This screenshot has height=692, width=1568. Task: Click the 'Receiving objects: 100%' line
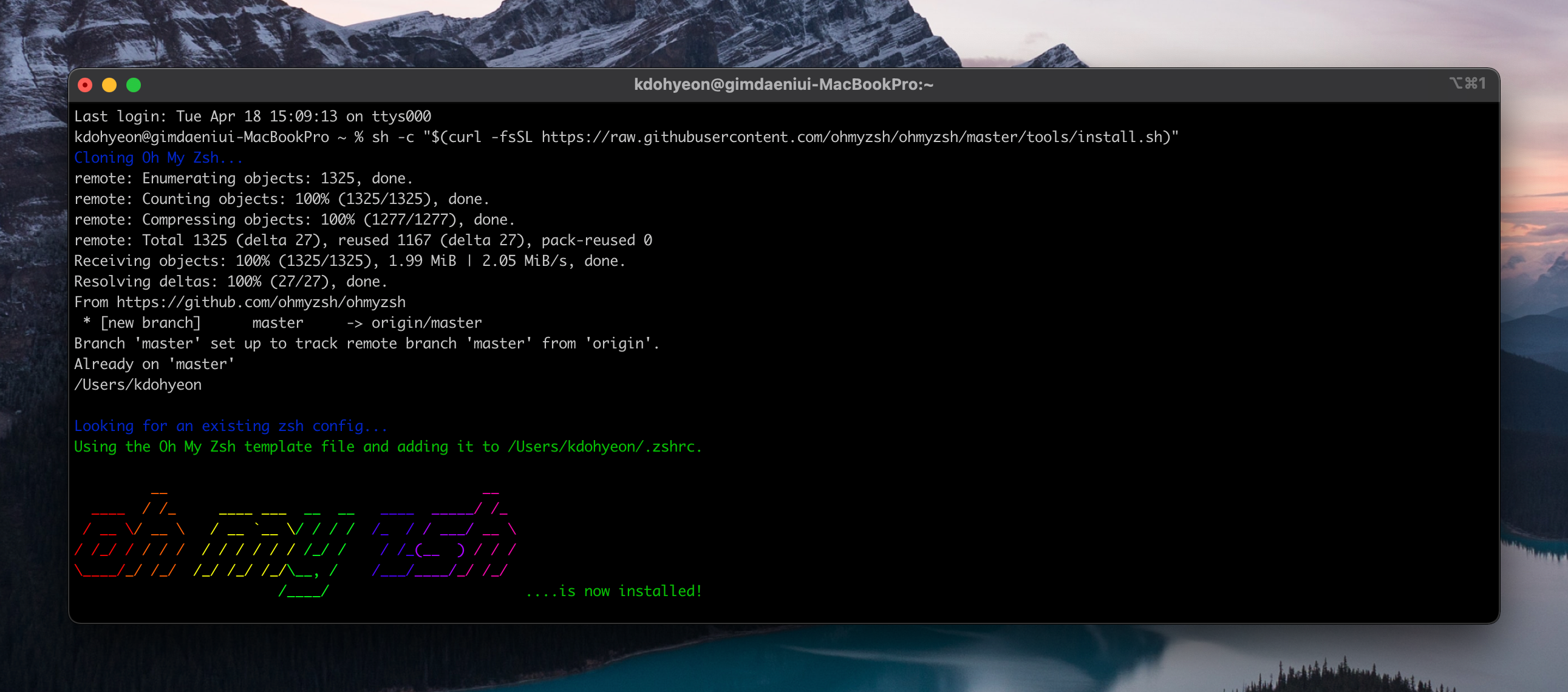tap(349, 261)
